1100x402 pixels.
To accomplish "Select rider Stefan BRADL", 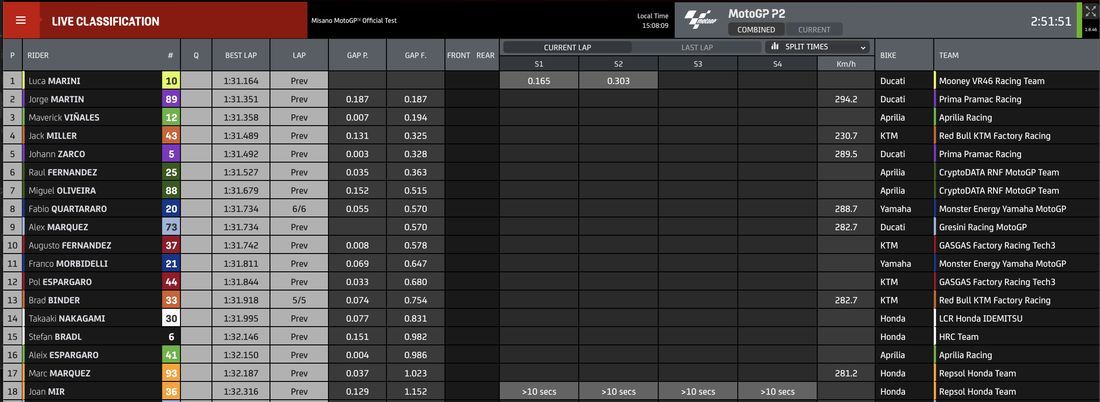I will [55, 336].
